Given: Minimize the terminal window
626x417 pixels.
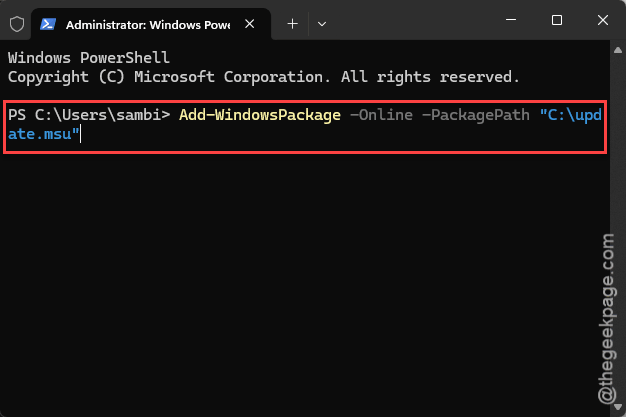Looking at the screenshot, I should 511,20.
